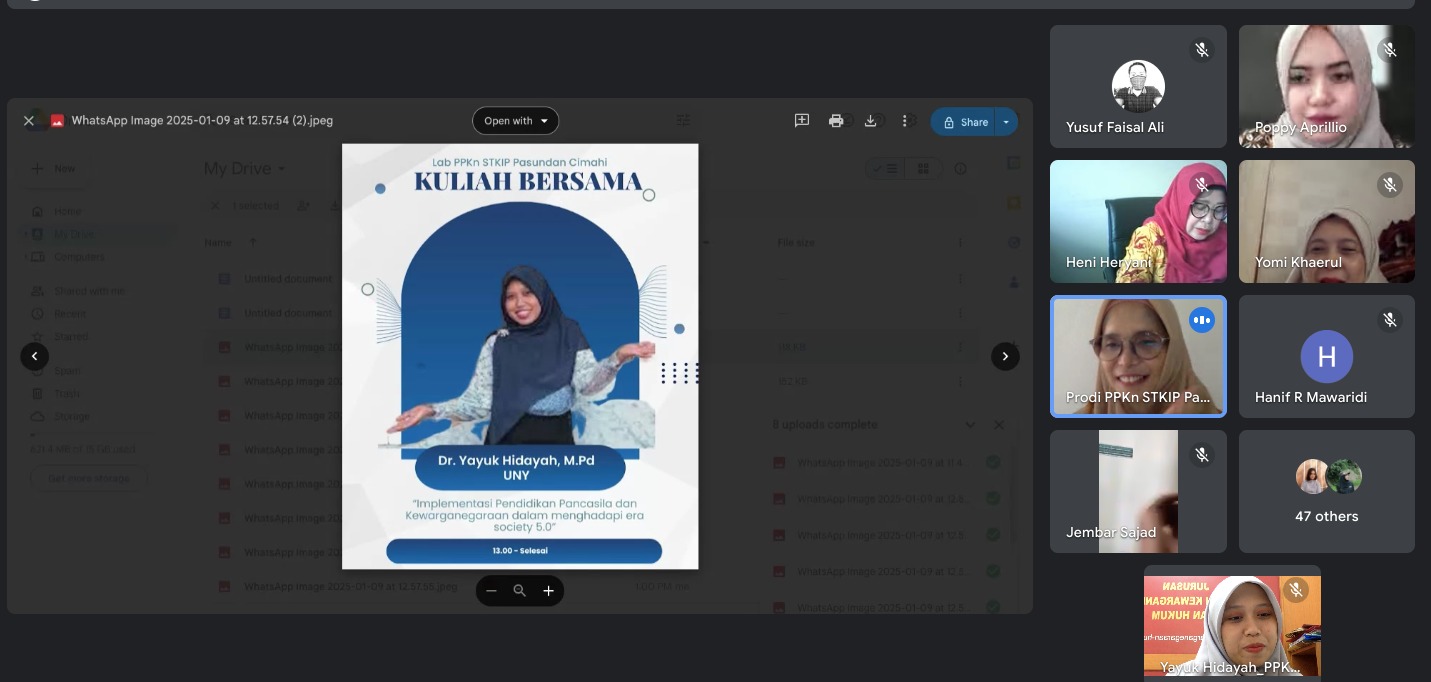Print the previewed image

click(x=836, y=121)
